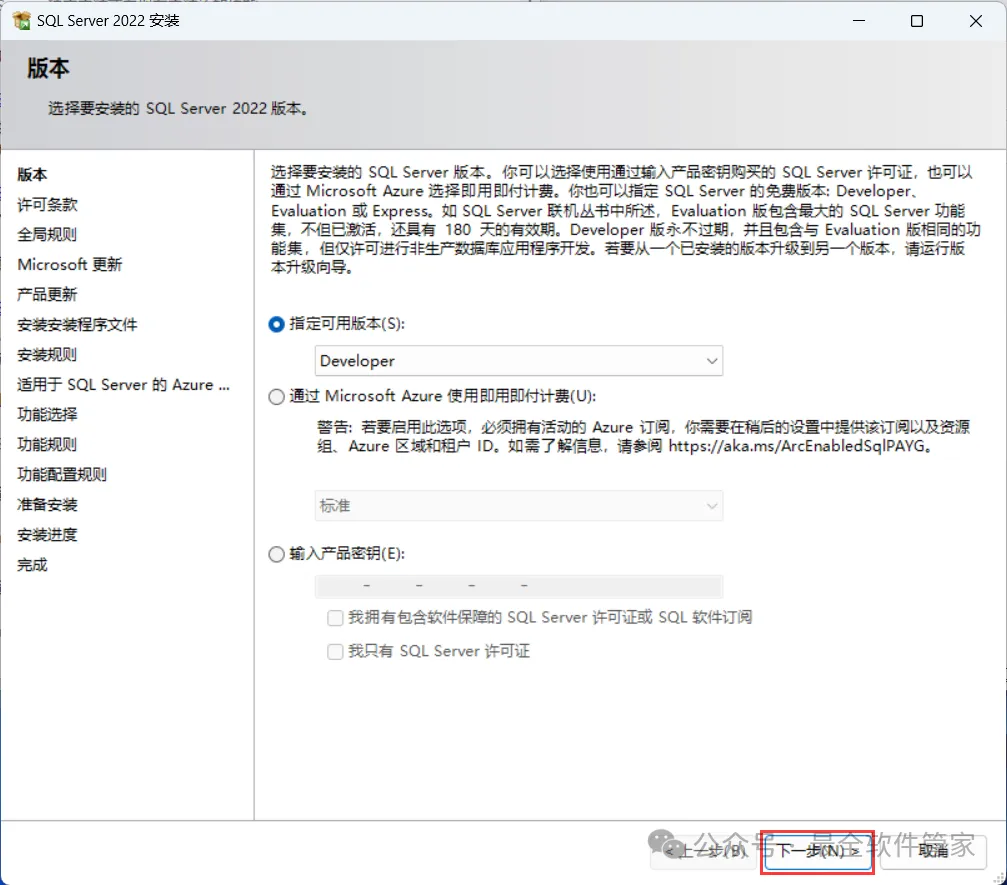This screenshot has height=885, width=1007.
Task: Click 安装规则 in the step list
Action: click(47, 355)
